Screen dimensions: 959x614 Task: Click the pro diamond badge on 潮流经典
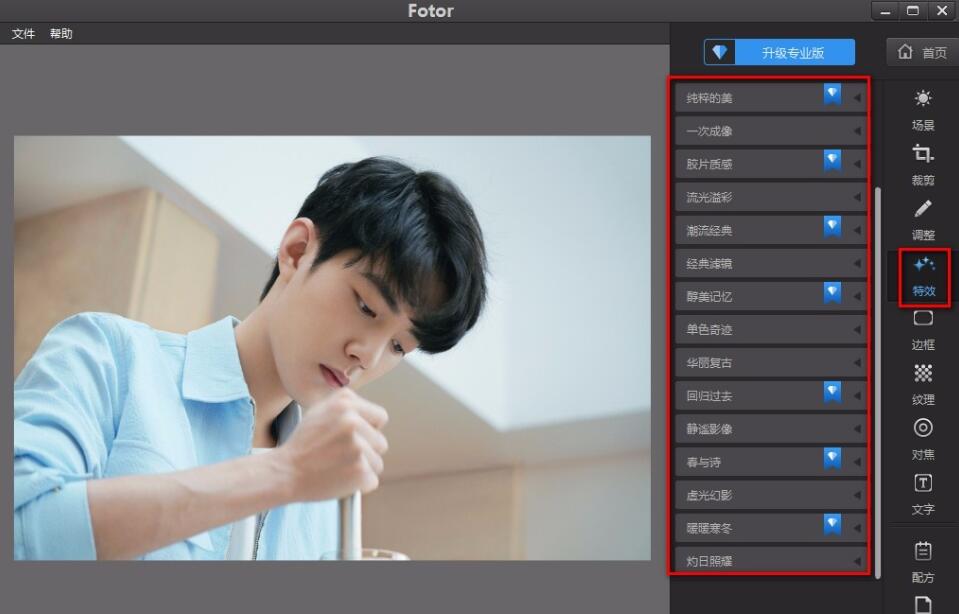tap(832, 226)
